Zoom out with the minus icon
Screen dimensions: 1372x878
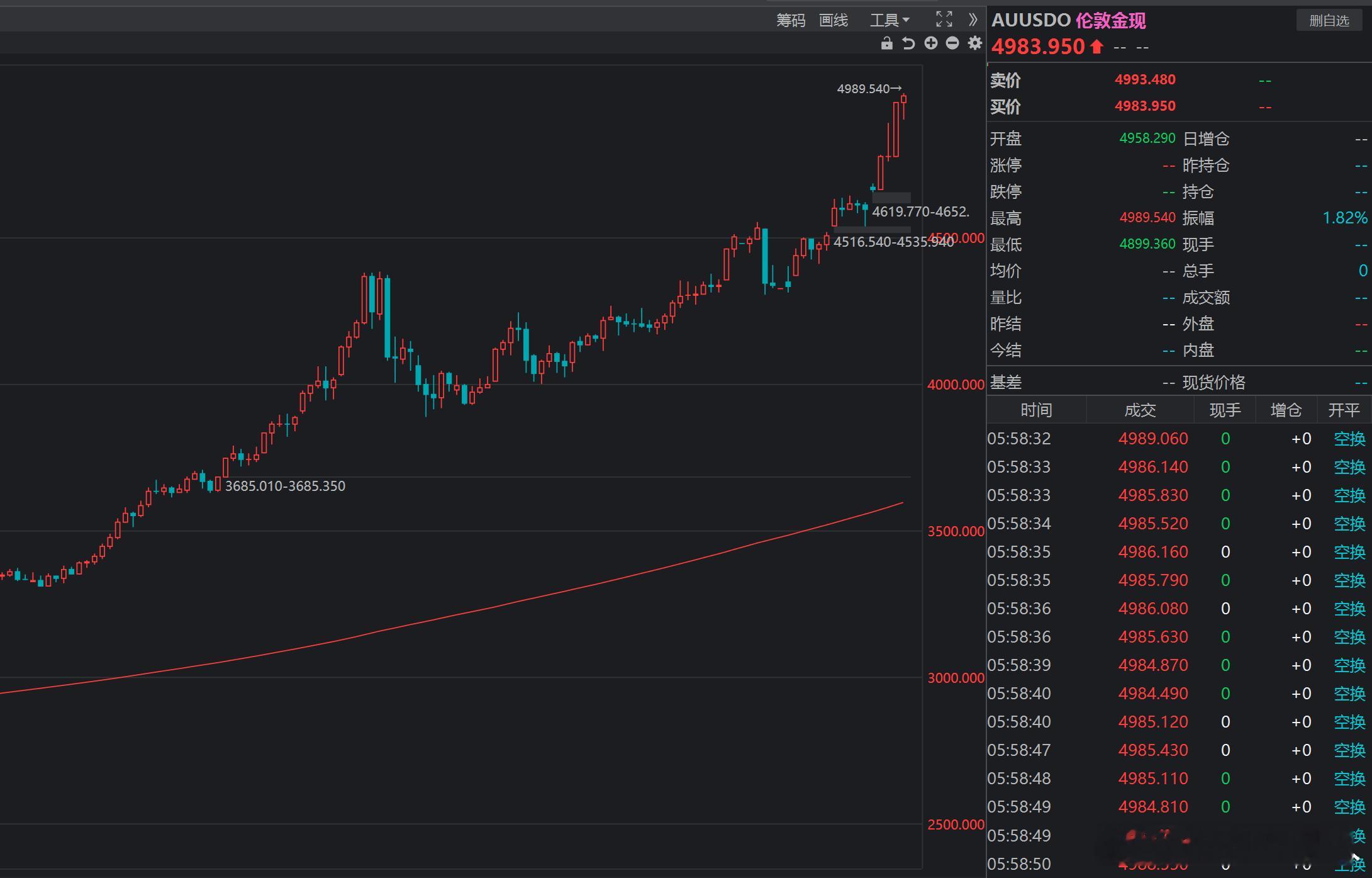(952, 43)
